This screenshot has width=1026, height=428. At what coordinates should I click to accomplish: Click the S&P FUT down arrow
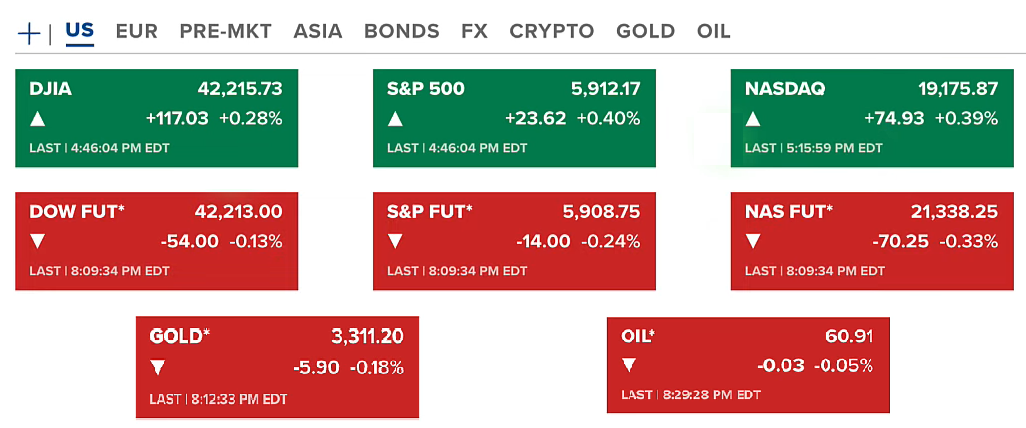pyautogui.click(x=396, y=241)
